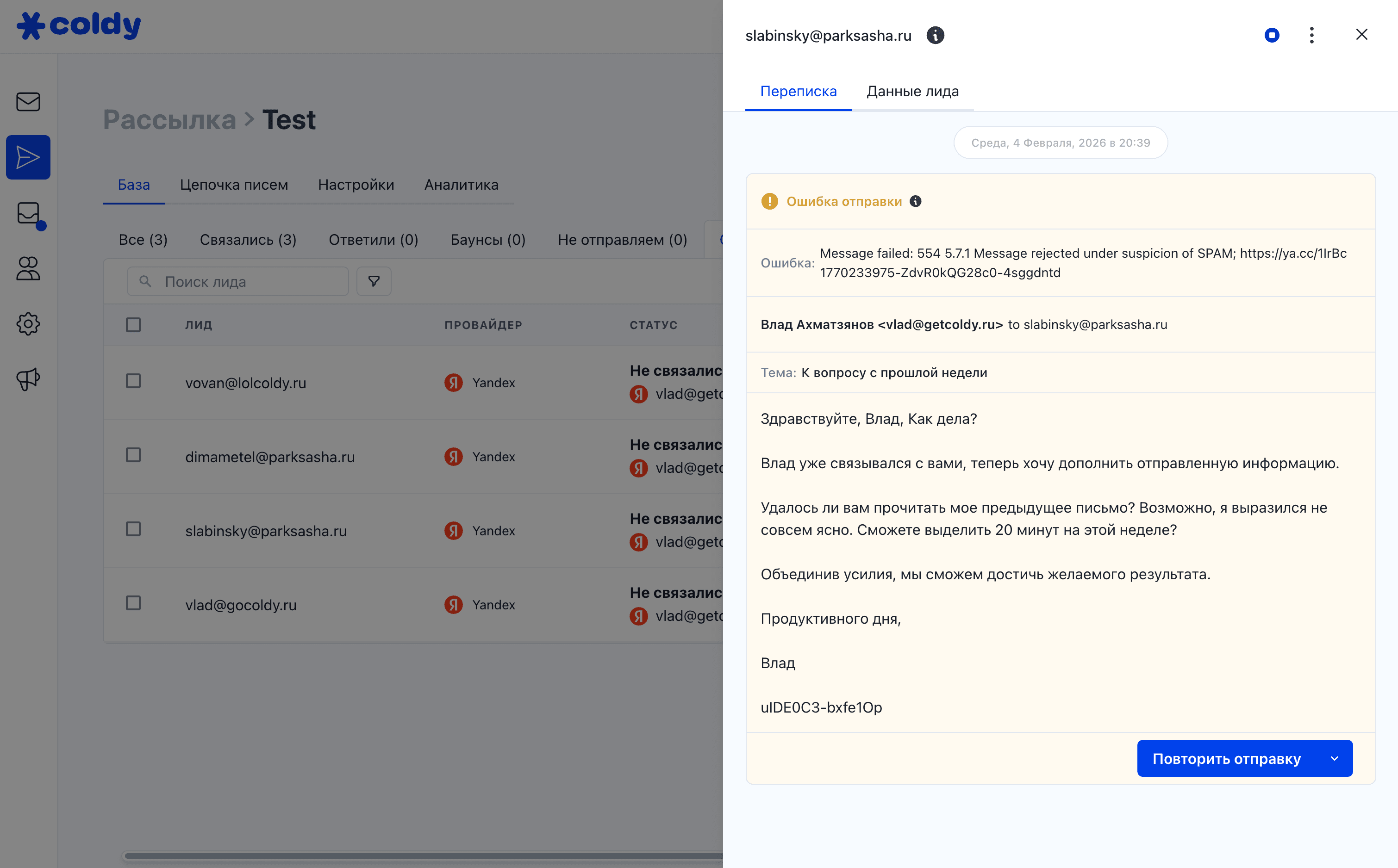This screenshot has width=1398, height=868.
Task: Open the mail envelope sidebar icon
Action: coord(28,102)
